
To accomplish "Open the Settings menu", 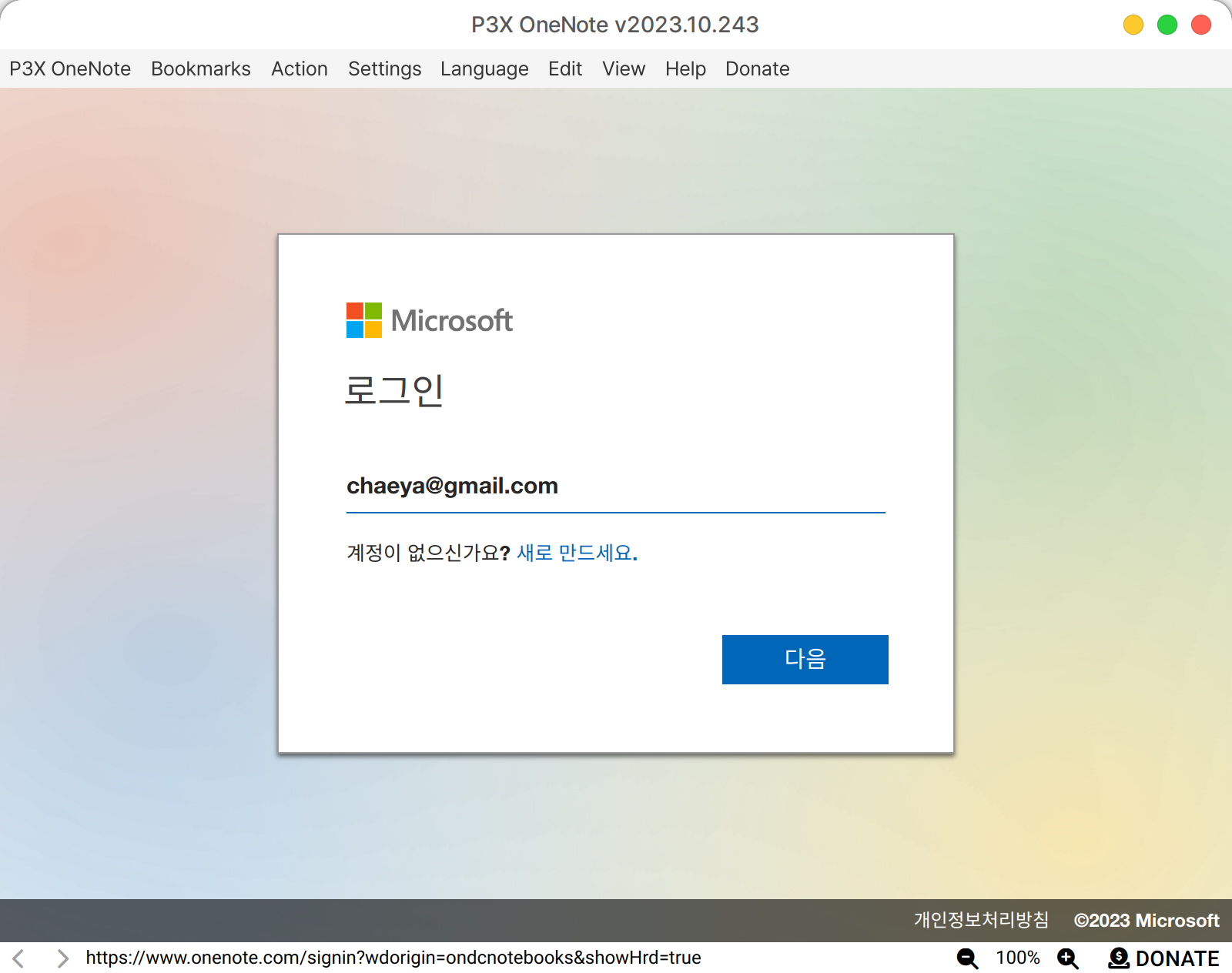I will point(384,69).
